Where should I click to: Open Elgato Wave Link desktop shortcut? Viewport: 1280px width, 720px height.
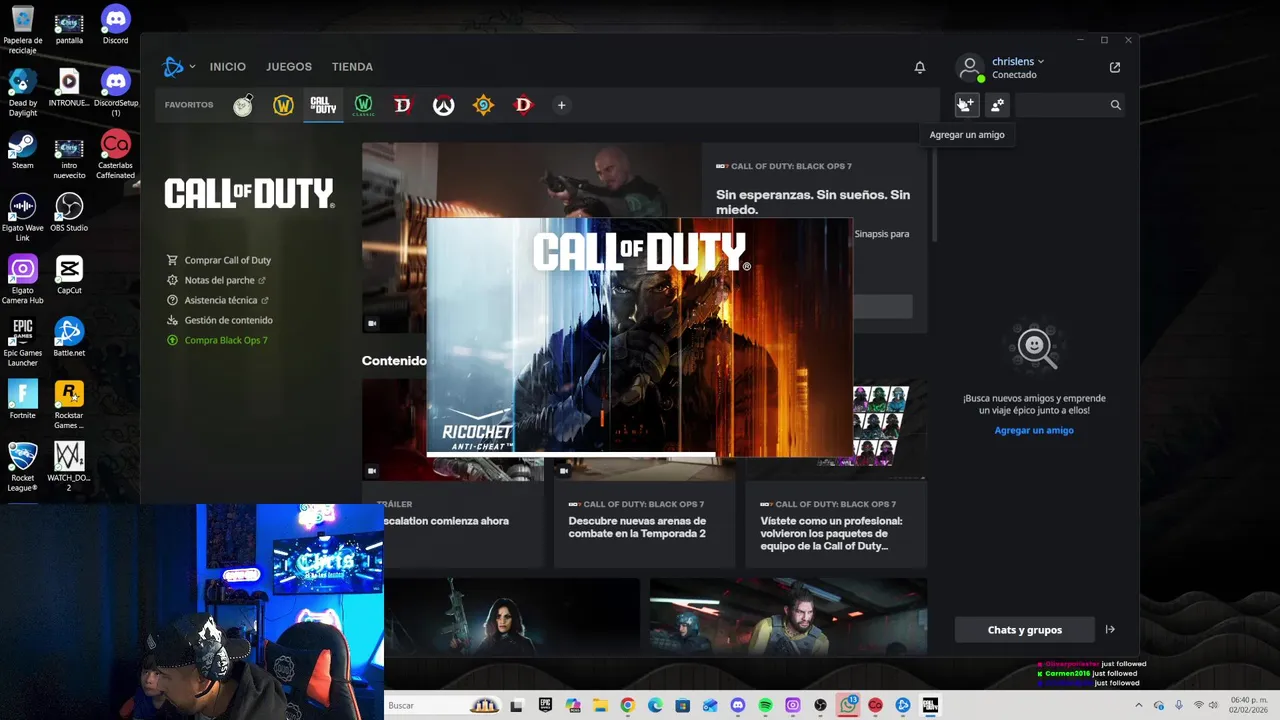point(22,217)
